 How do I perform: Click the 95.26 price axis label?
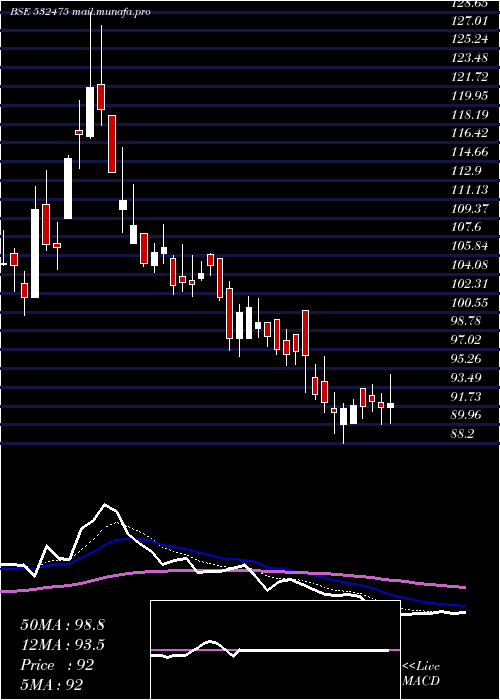tap(467, 359)
